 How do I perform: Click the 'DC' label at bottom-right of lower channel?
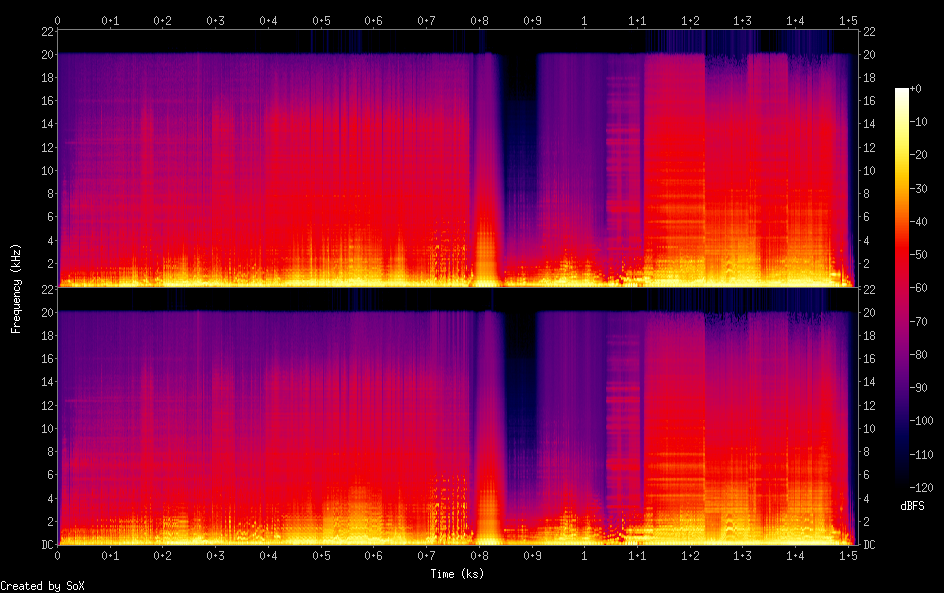pyautogui.click(x=870, y=545)
